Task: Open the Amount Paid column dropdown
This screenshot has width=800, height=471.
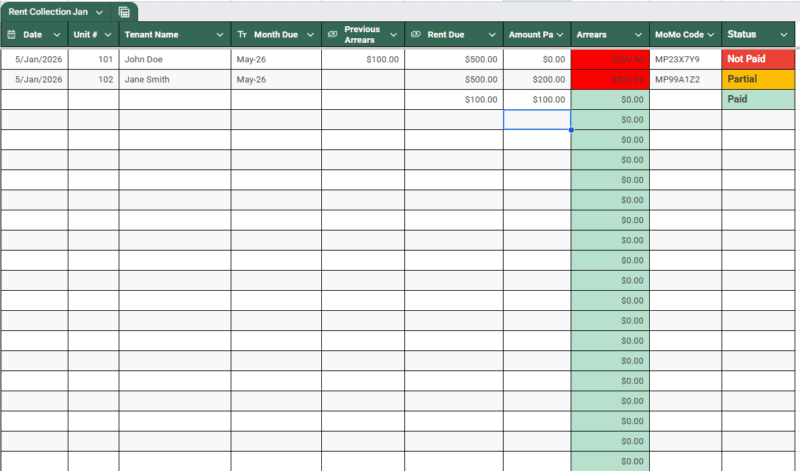Action: pos(560,35)
